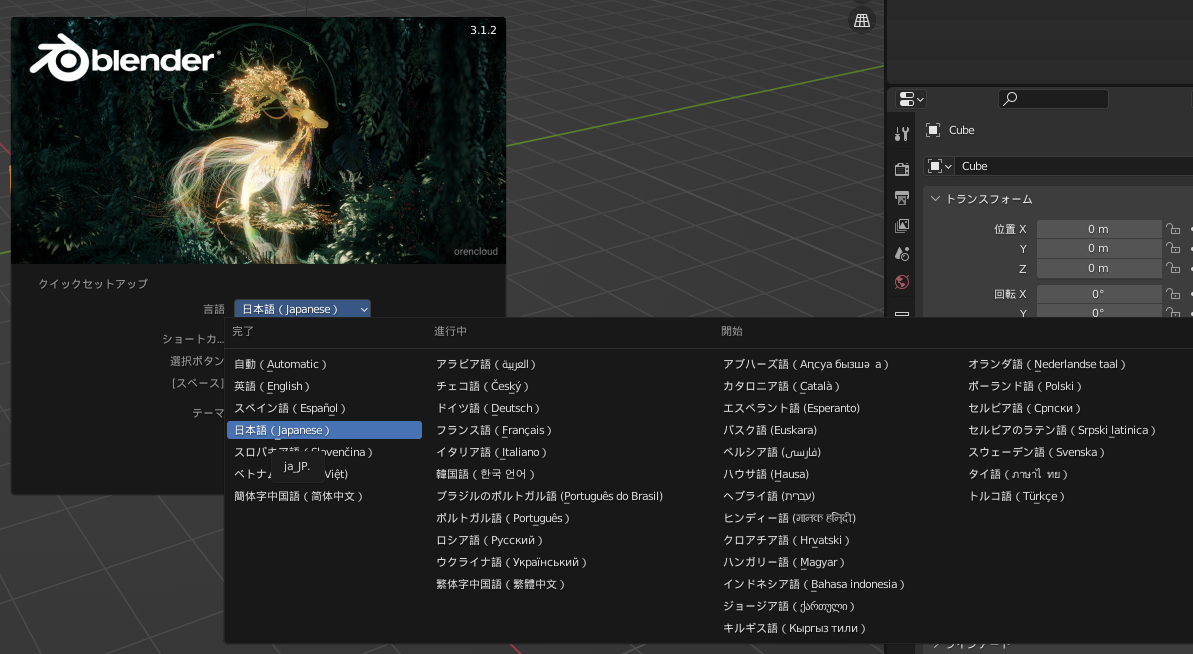
Task: Toggle lock on location Z
Action: click(x=1173, y=268)
